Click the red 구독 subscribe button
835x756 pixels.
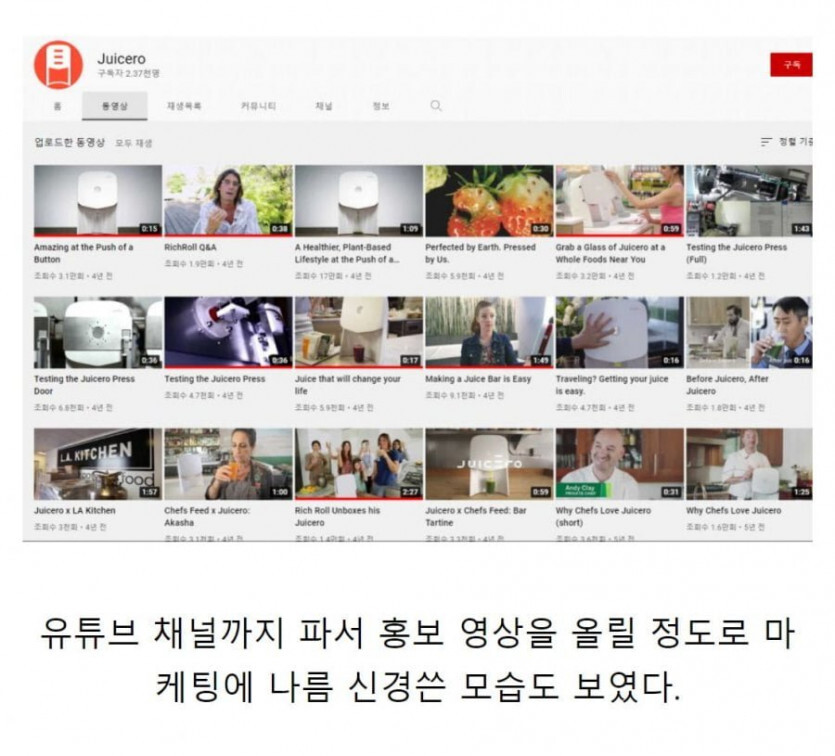[x=791, y=64]
